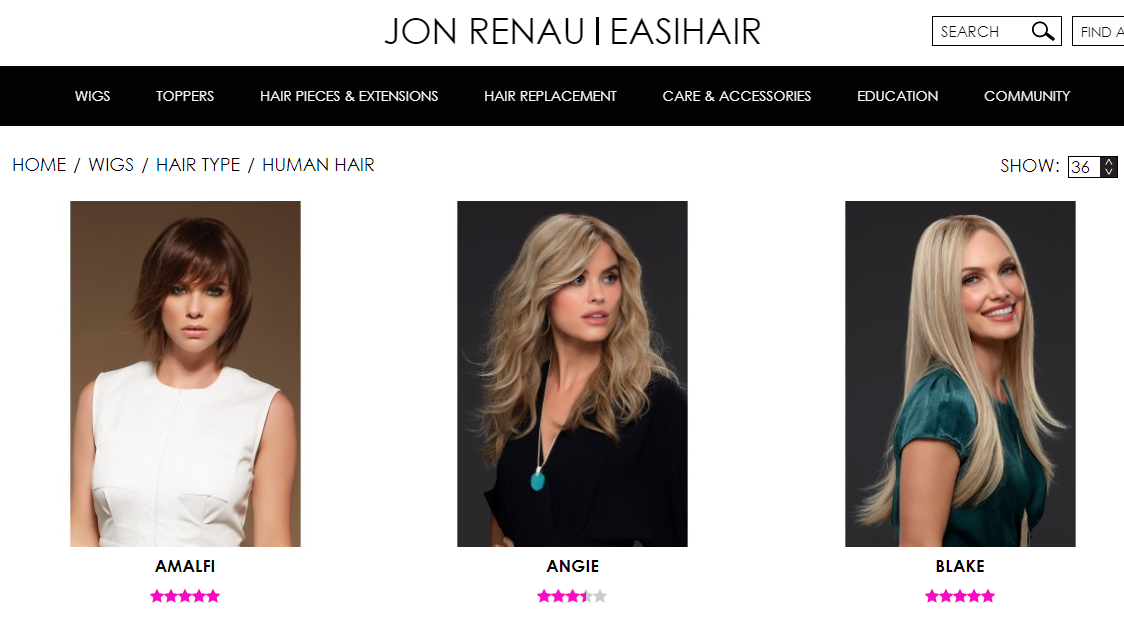
Task: Open Hair Pieces & Extensions menu
Action: 349,96
